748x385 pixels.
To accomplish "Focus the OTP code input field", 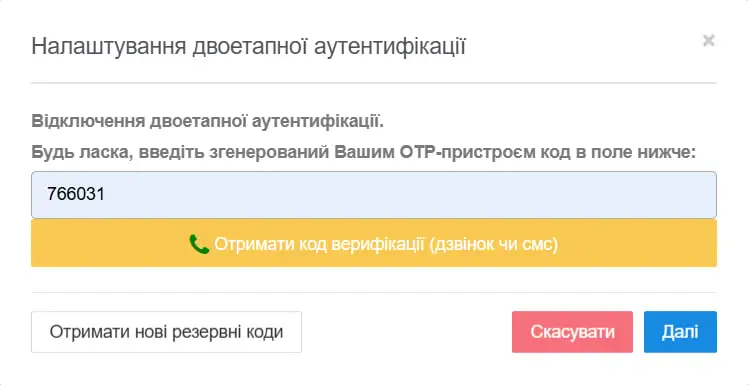I will 374,195.
